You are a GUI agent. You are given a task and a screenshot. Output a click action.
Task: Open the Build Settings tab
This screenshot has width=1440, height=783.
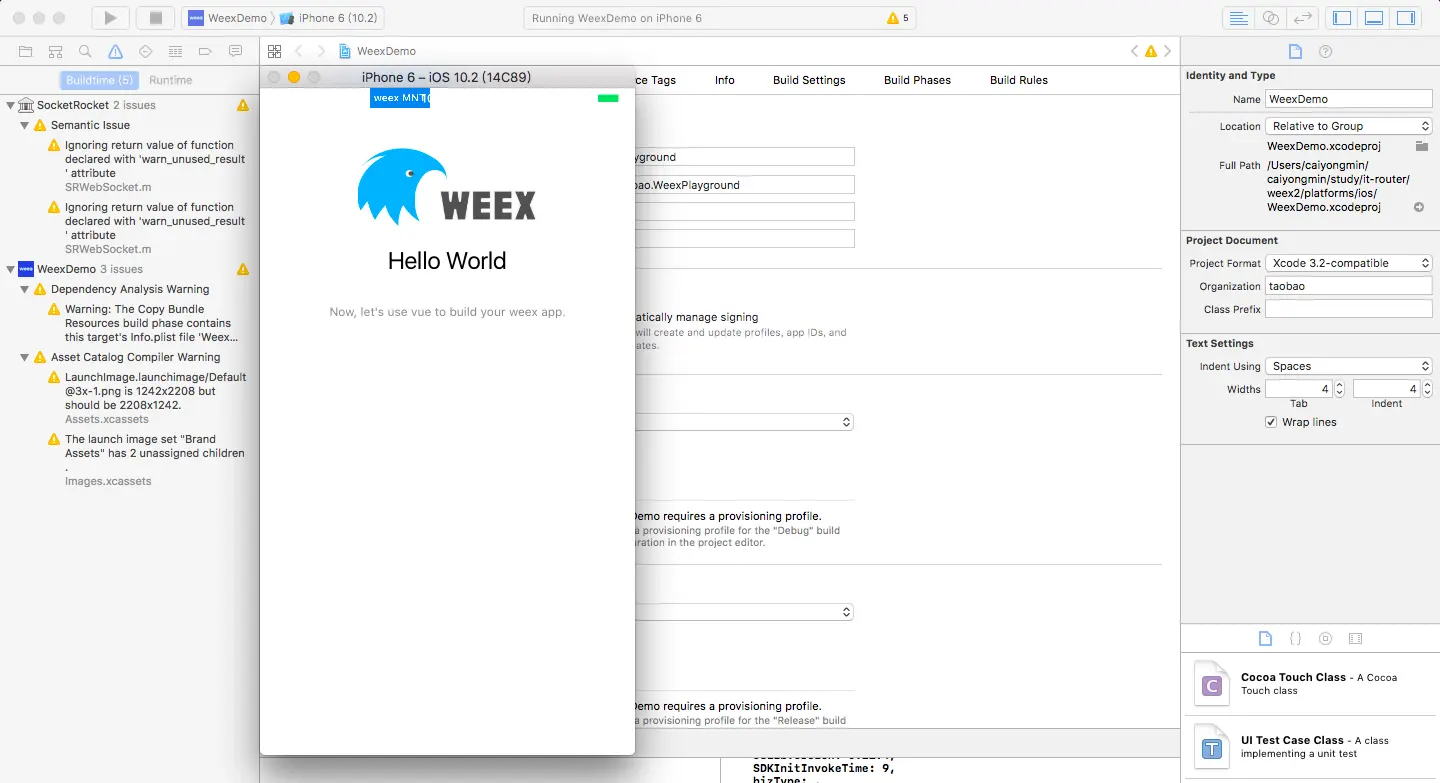pos(809,80)
